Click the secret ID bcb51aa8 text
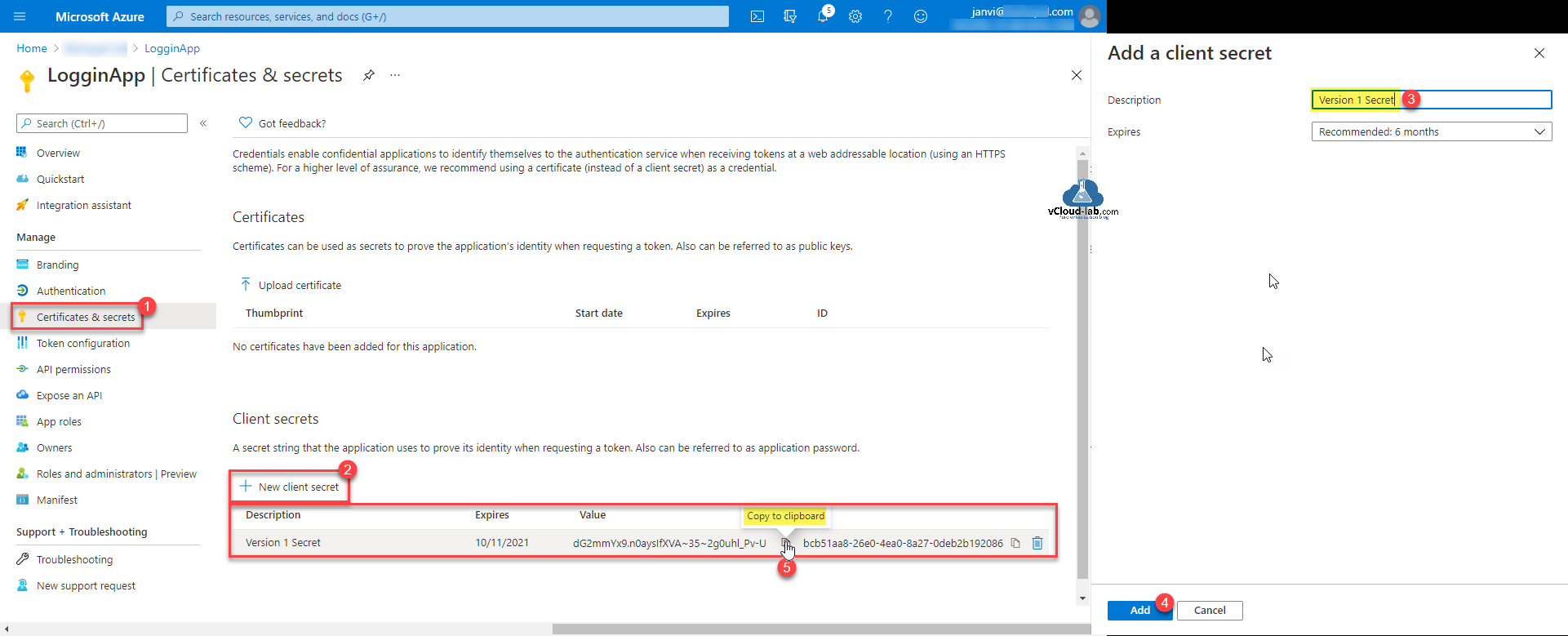 pos(903,543)
